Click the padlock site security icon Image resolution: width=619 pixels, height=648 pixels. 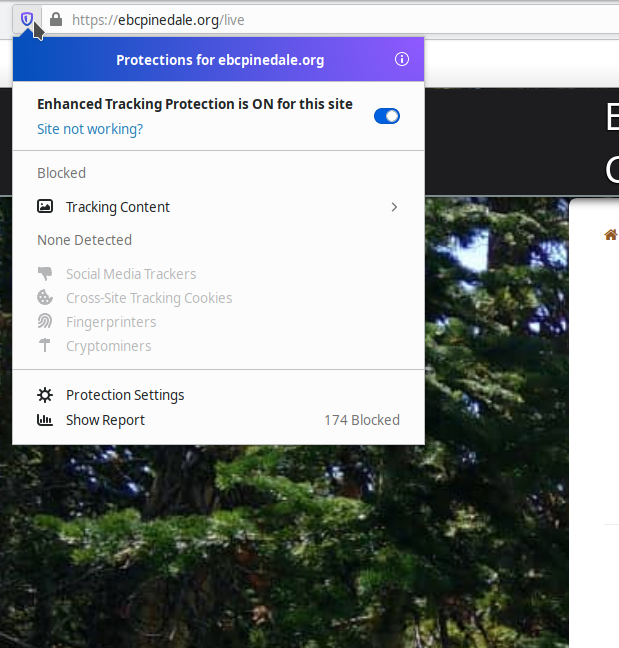56,19
